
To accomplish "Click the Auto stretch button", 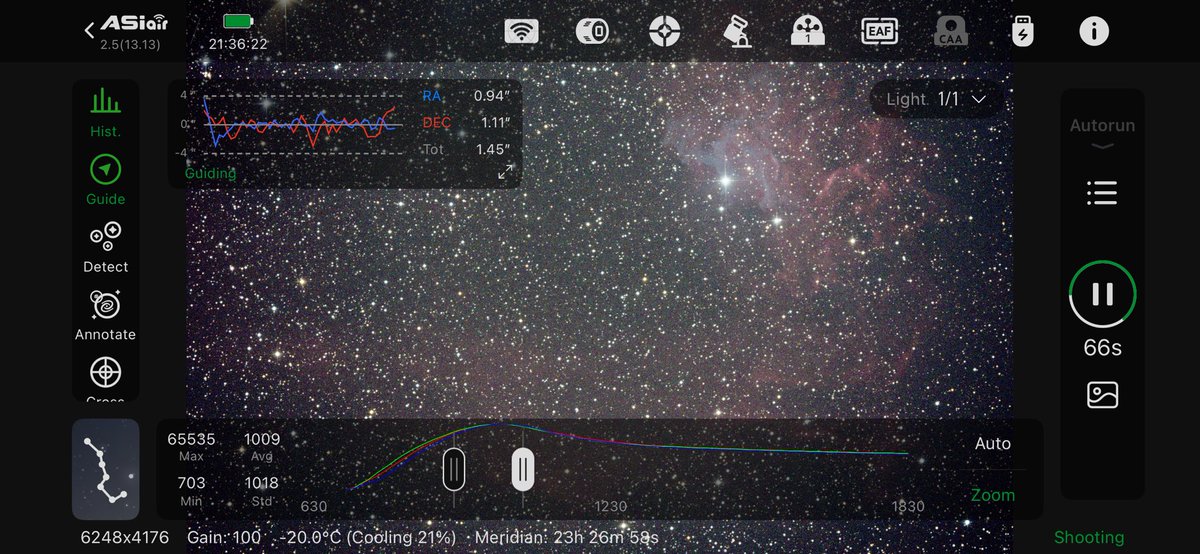I will click(x=993, y=443).
